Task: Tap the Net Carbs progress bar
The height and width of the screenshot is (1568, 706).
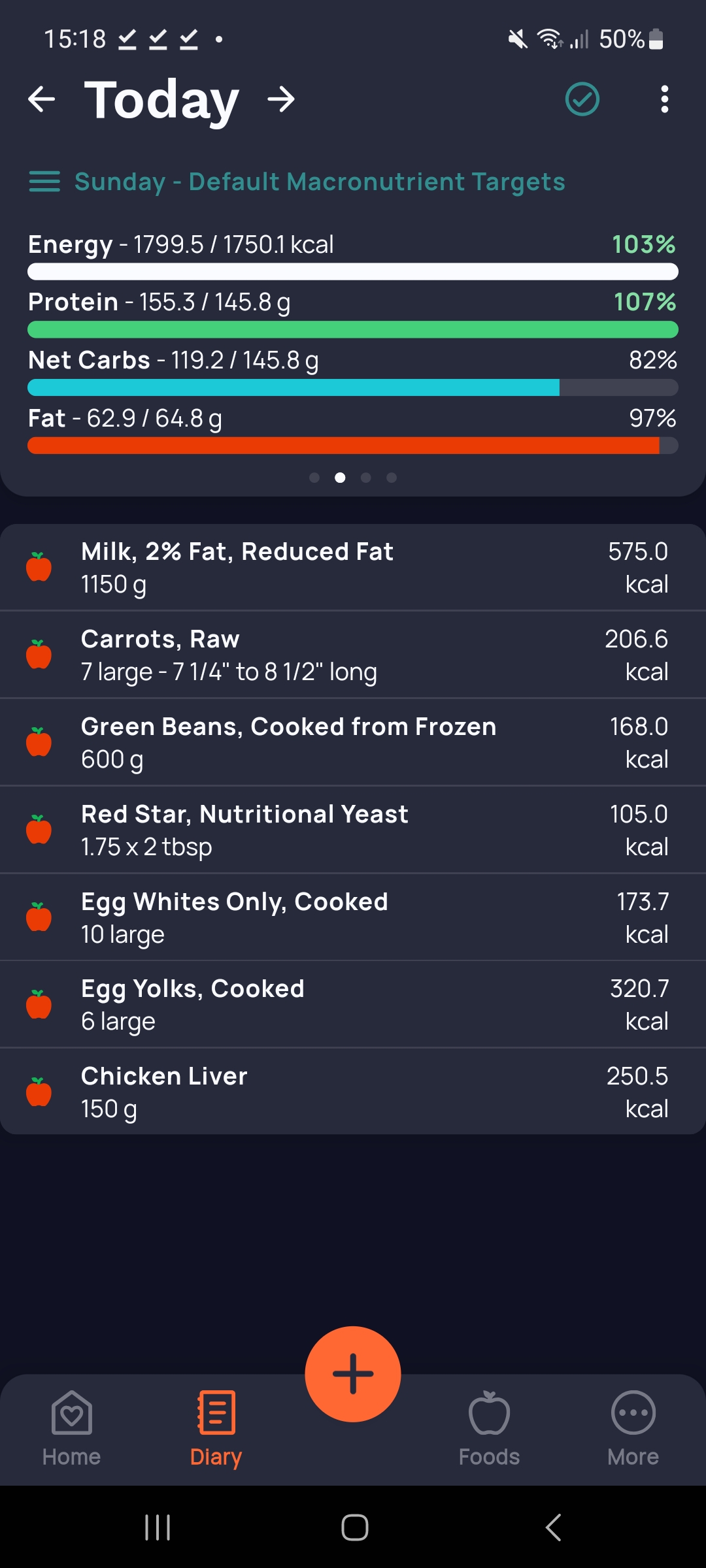Action: (353, 387)
